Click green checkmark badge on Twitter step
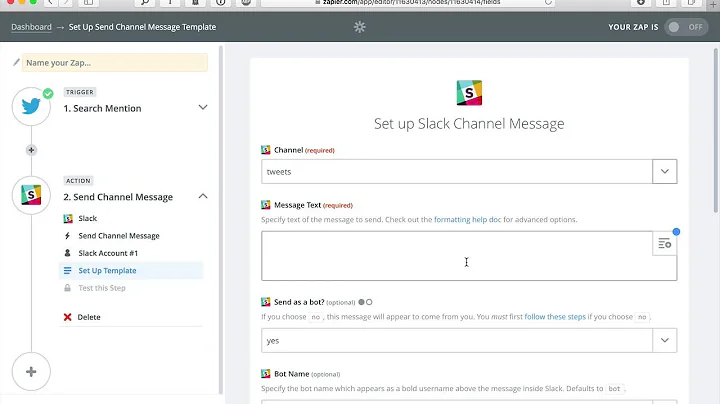Viewport: 720px width, 404px height. pos(48,94)
